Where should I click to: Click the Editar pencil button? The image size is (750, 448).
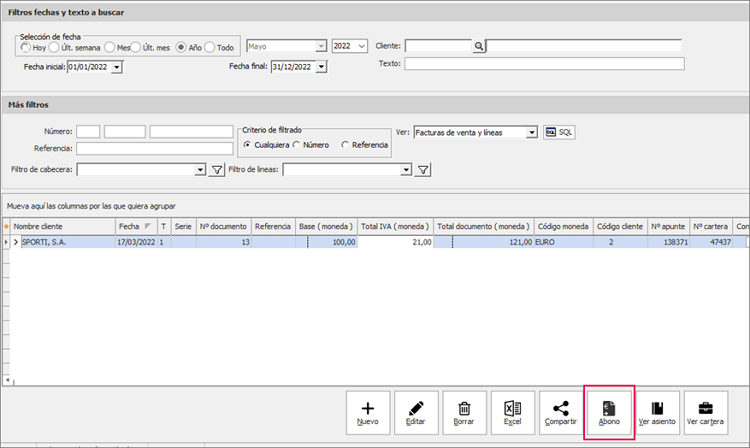pos(416,413)
